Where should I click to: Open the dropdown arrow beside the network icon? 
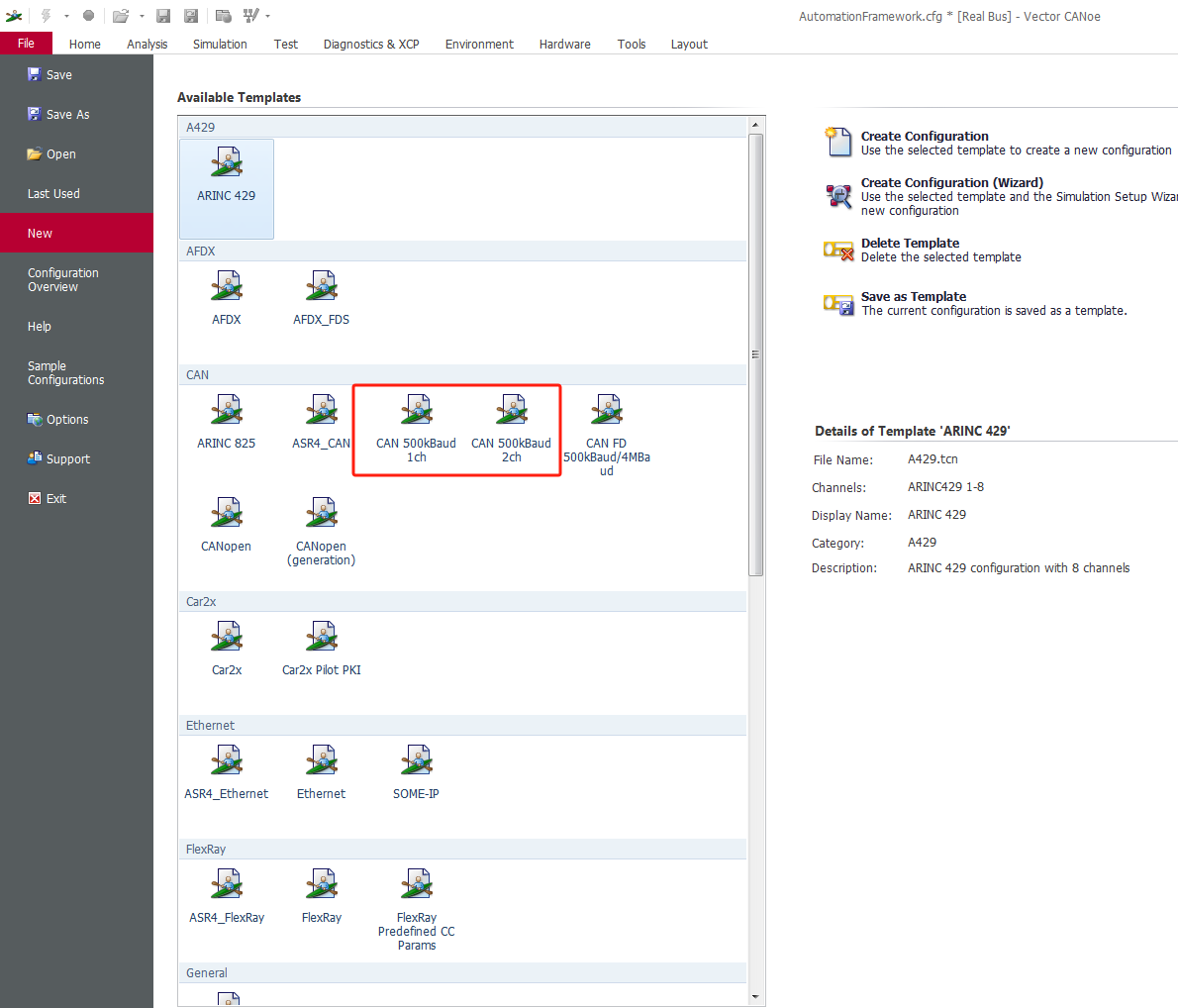(268, 16)
